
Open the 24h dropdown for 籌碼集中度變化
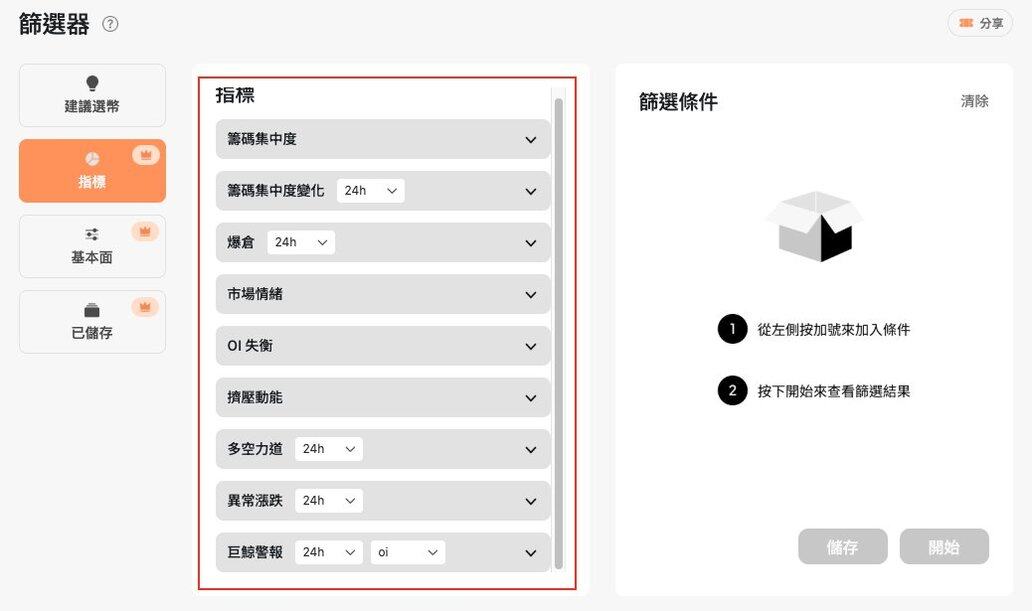click(370, 191)
